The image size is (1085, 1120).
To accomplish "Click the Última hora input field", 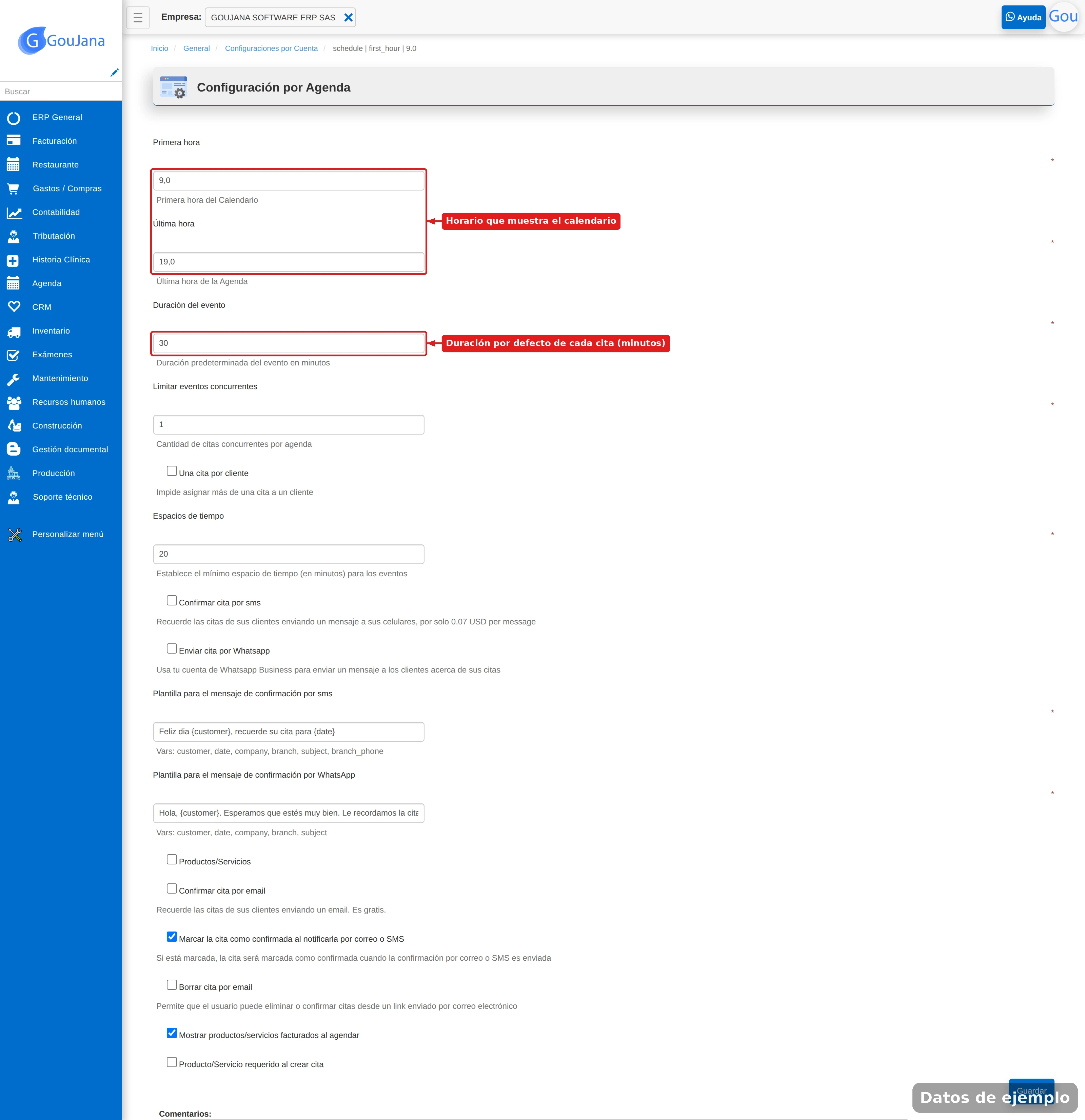I will (x=289, y=262).
